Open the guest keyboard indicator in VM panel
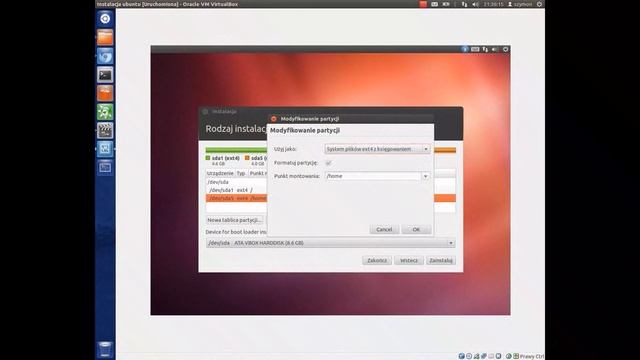 (x=475, y=49)
